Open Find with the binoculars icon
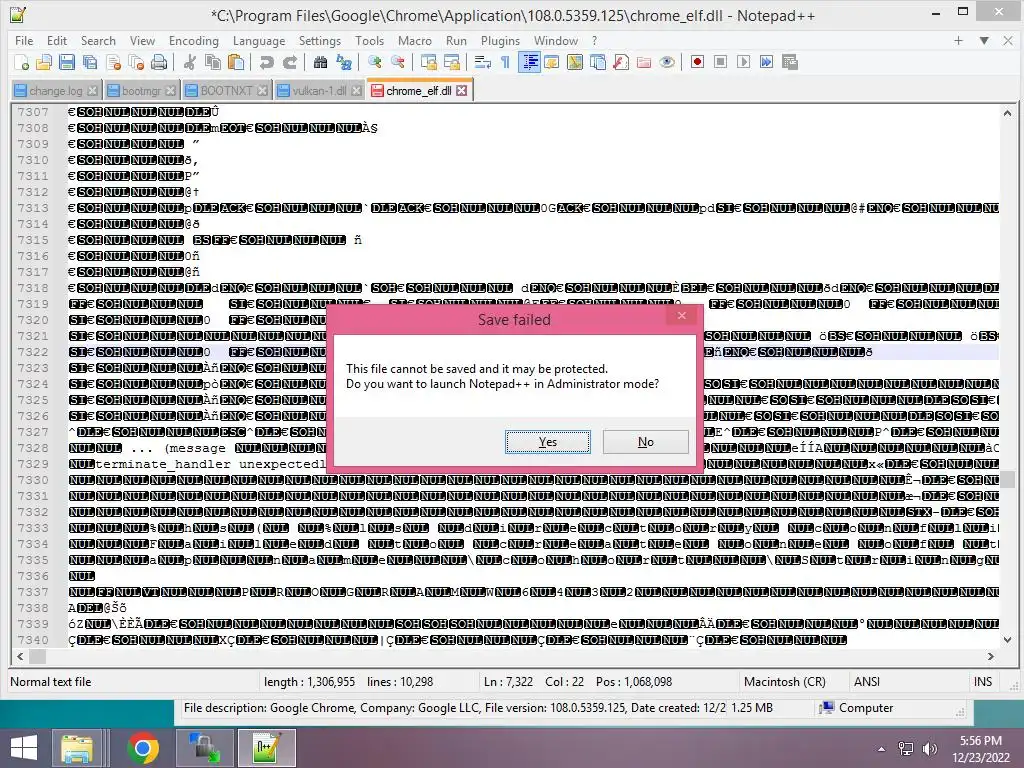Image resolution: width=1024 pixels, height=768 pixels. tap(320, 62)
